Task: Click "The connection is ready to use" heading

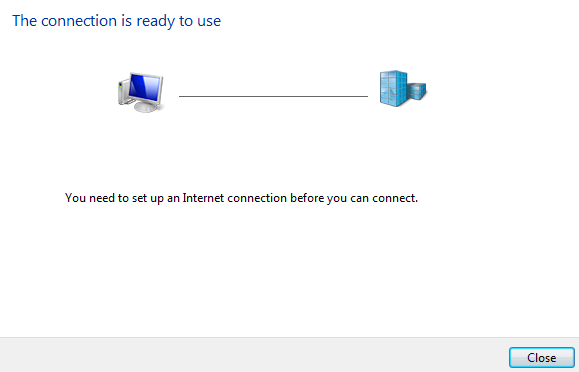Action: (x=117, y=21)
